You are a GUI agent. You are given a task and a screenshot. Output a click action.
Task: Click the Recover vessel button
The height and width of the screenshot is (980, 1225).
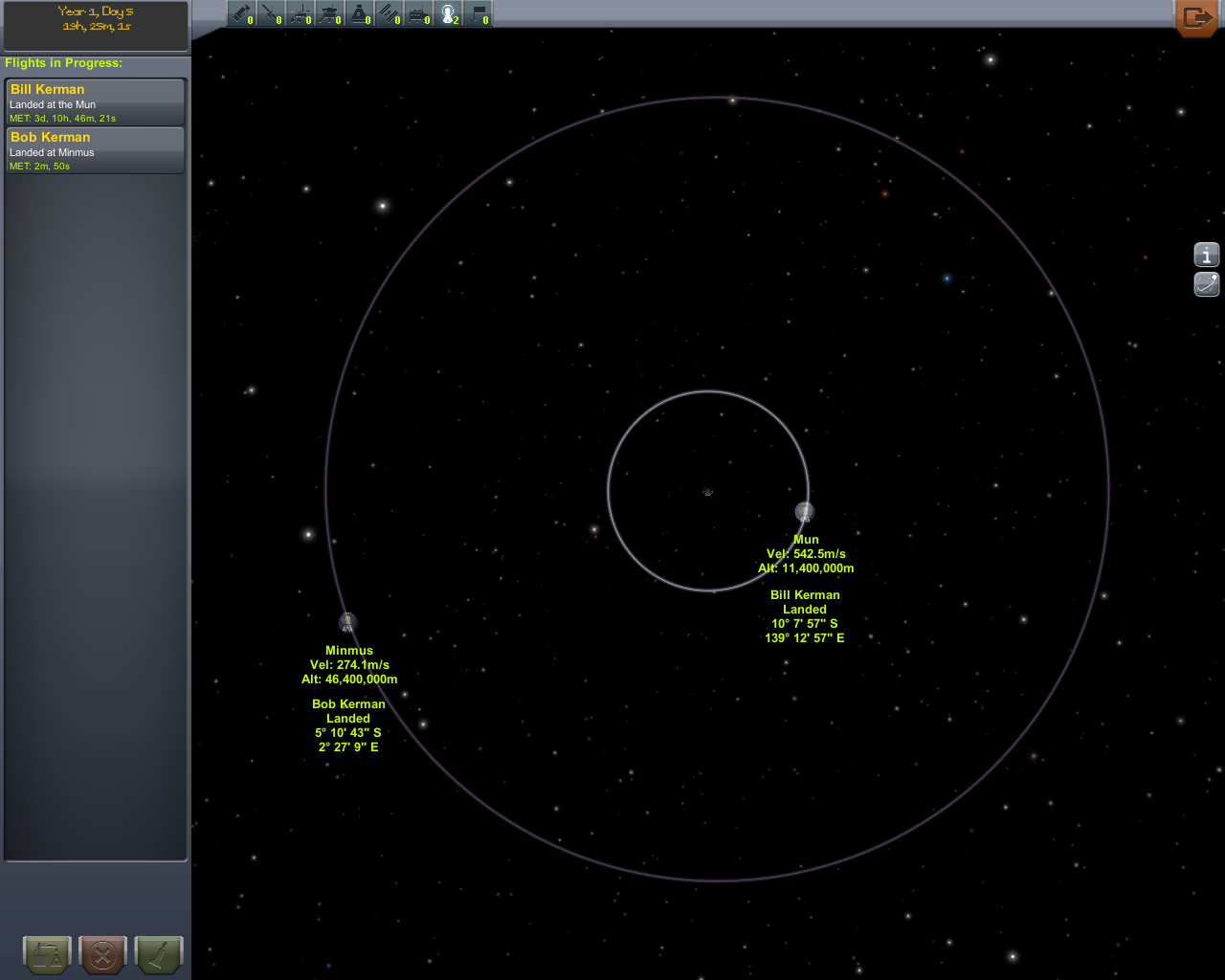tap(47, 955)
